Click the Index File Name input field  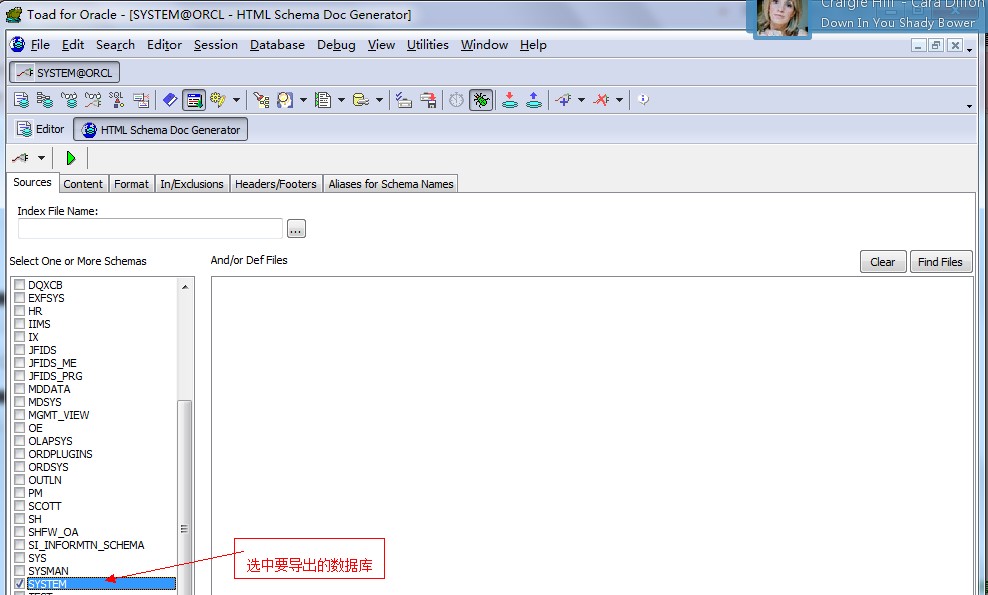point(150,229)
